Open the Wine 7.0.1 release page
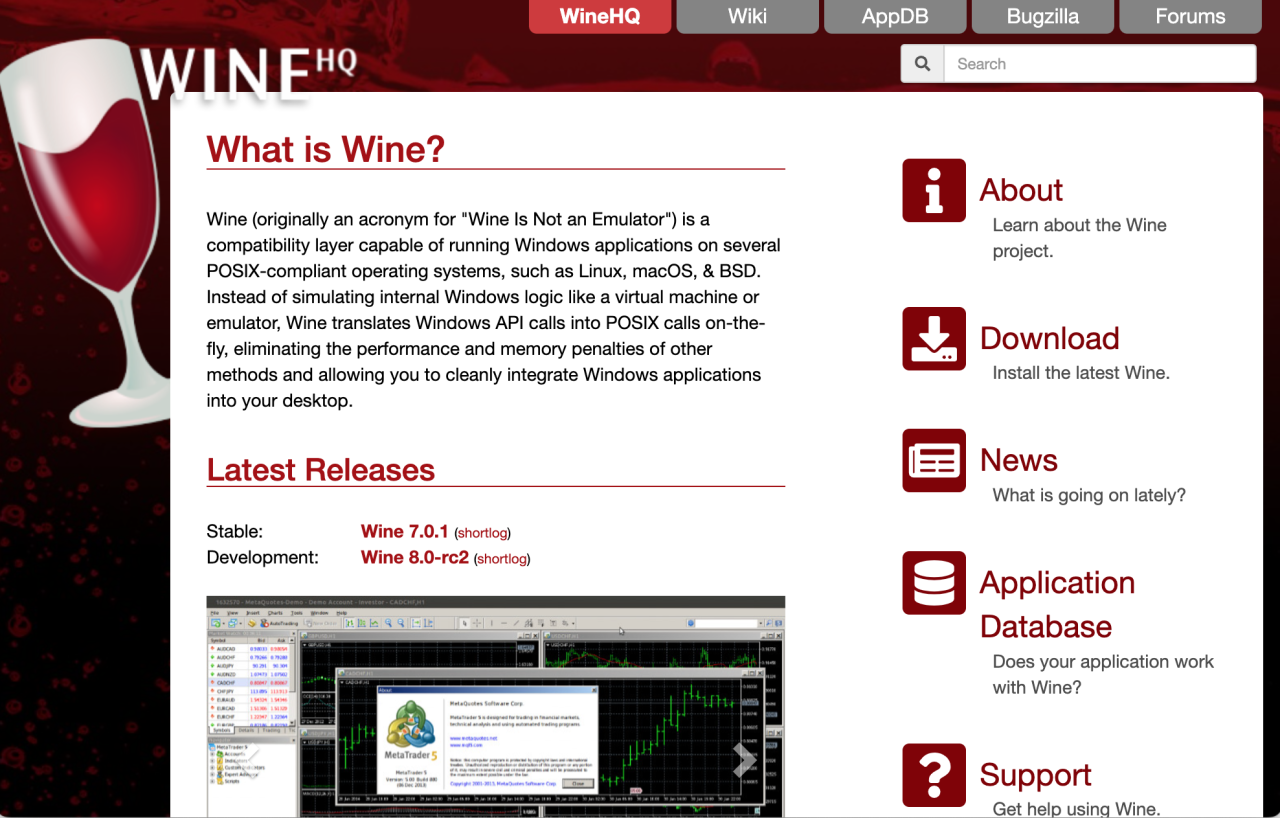The image size is (1280, 818). (x=404, y=531)
